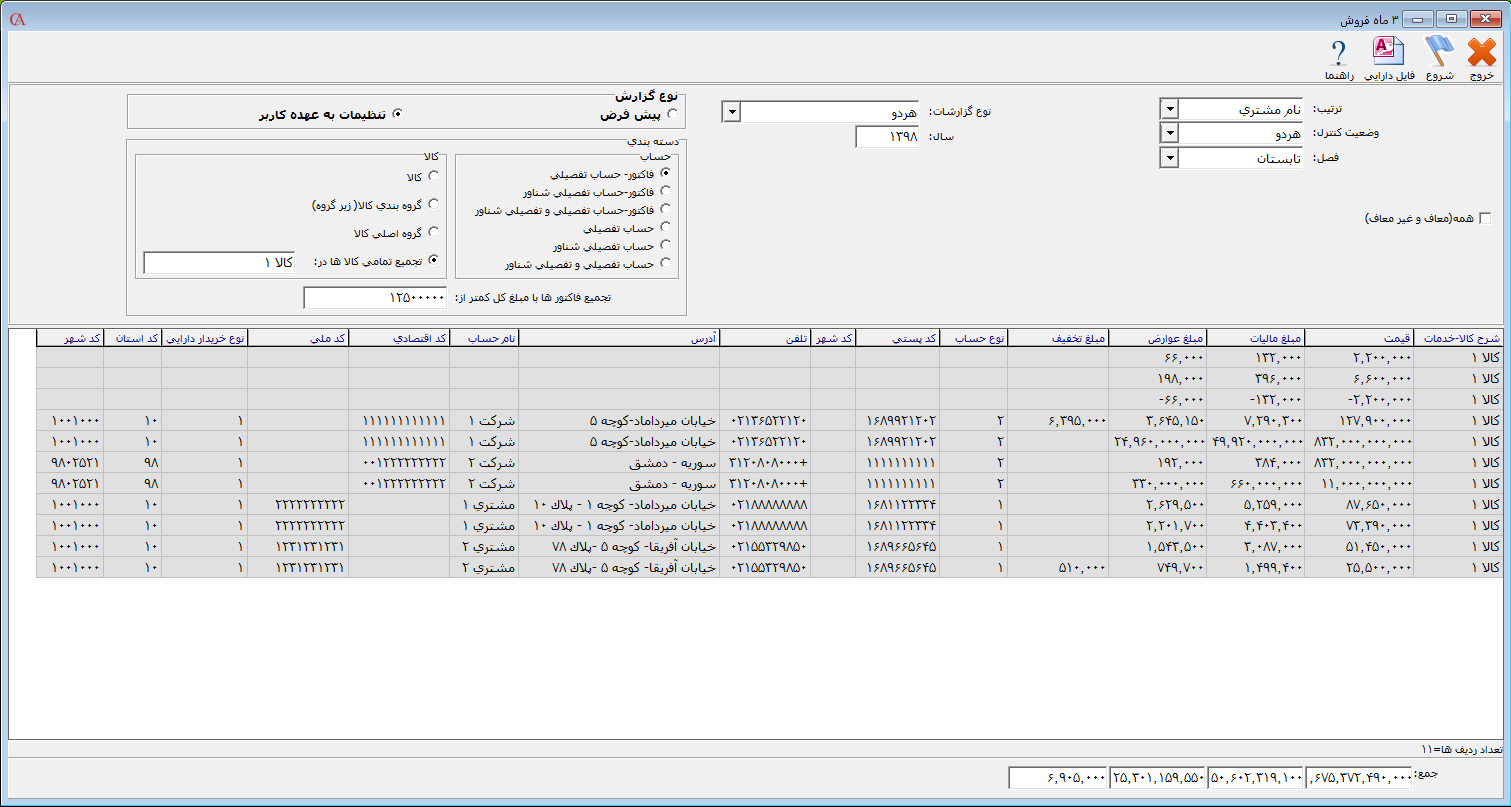Click the invoice aggregation amount threshold field
1511x807 pixels.
[x=375, y=298]
